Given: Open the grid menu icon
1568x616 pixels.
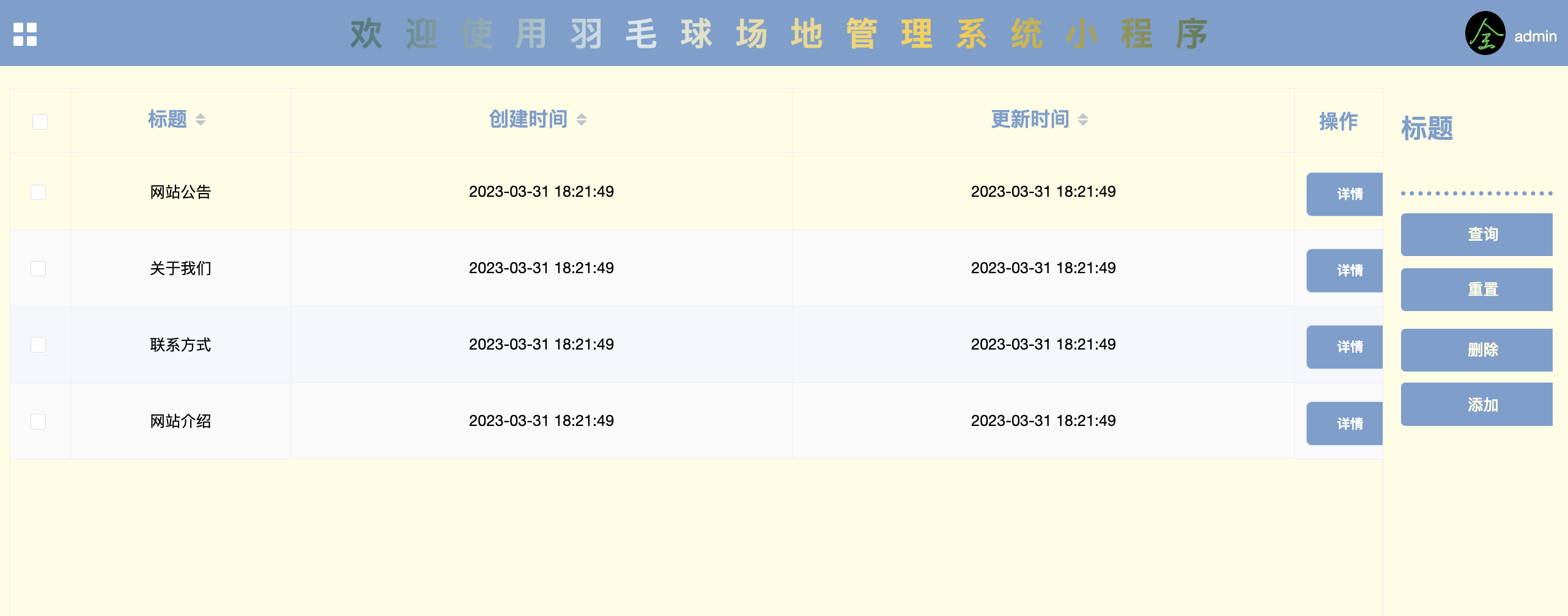Looking at the screenshot, I should [x=25, y=34].
